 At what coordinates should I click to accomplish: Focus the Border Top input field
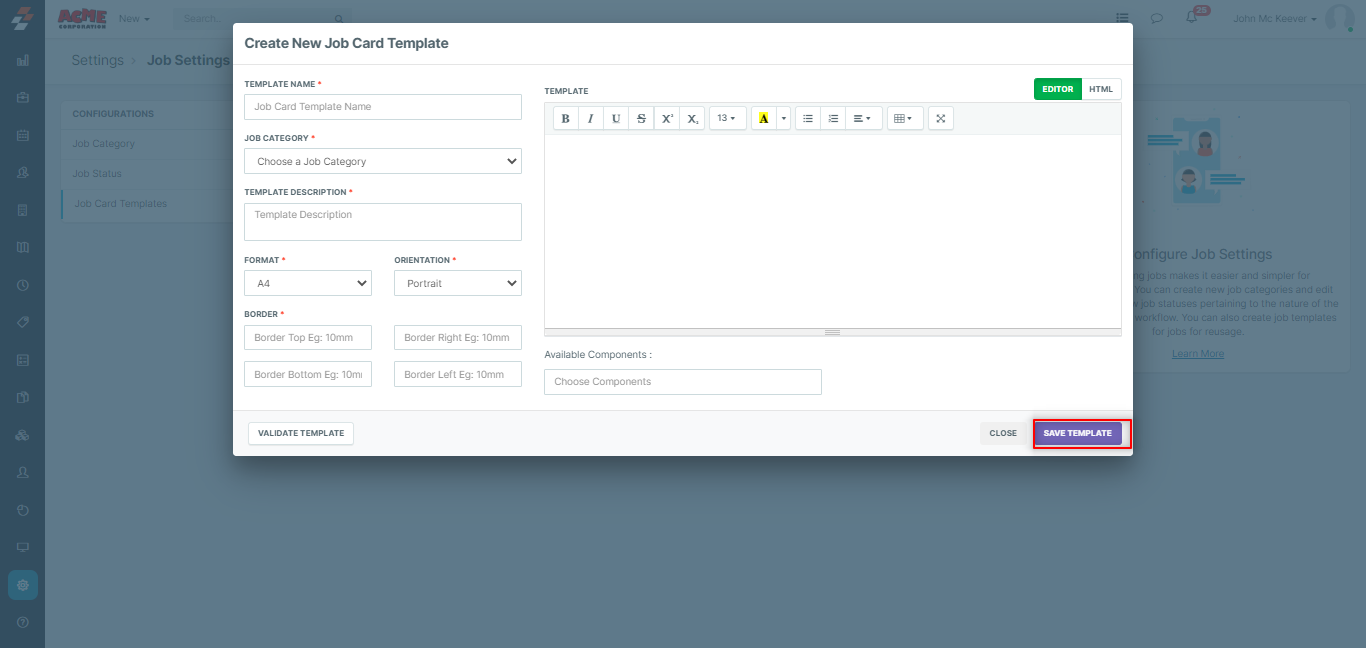308,337
